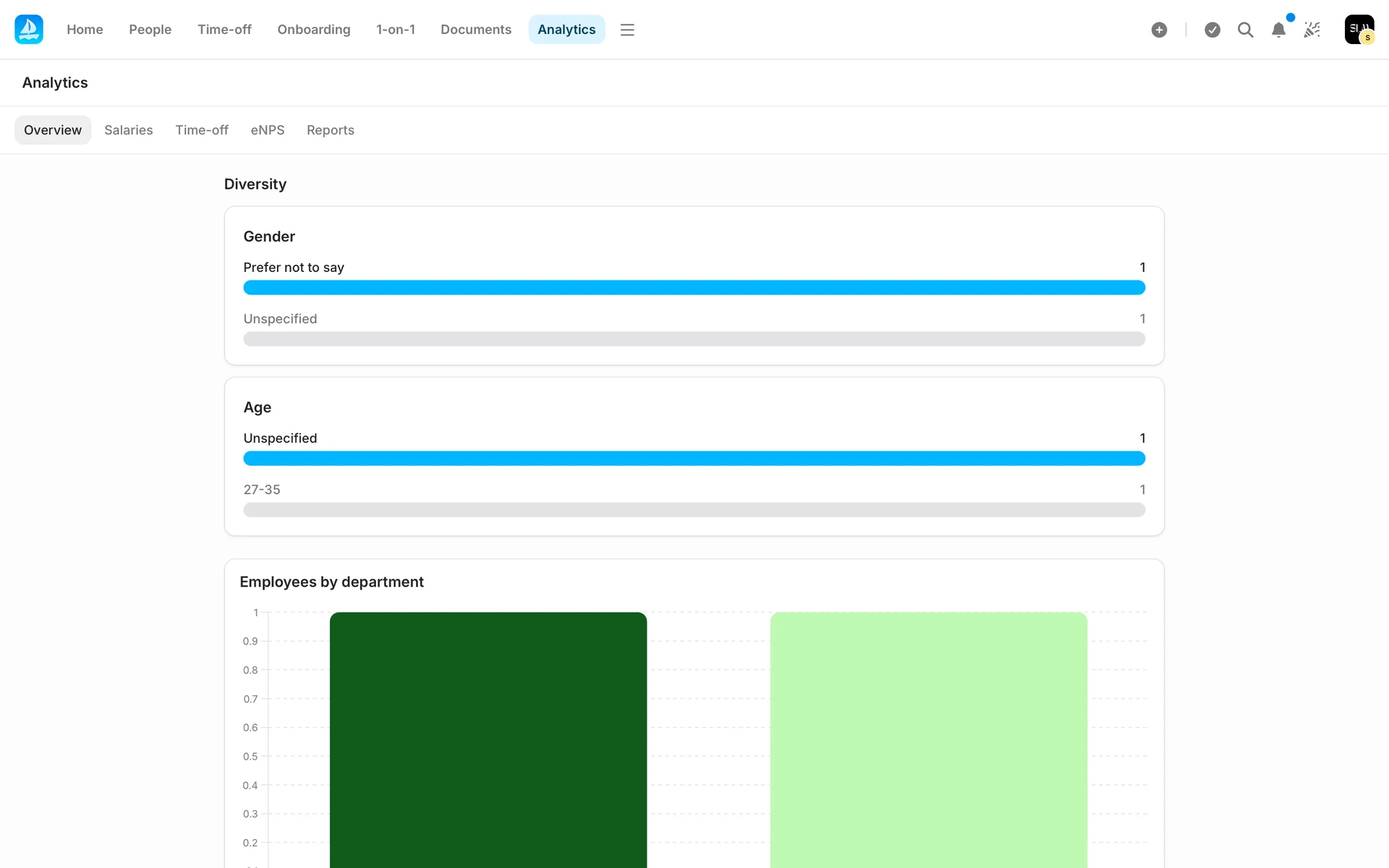Open the People section

pos(150,30)
